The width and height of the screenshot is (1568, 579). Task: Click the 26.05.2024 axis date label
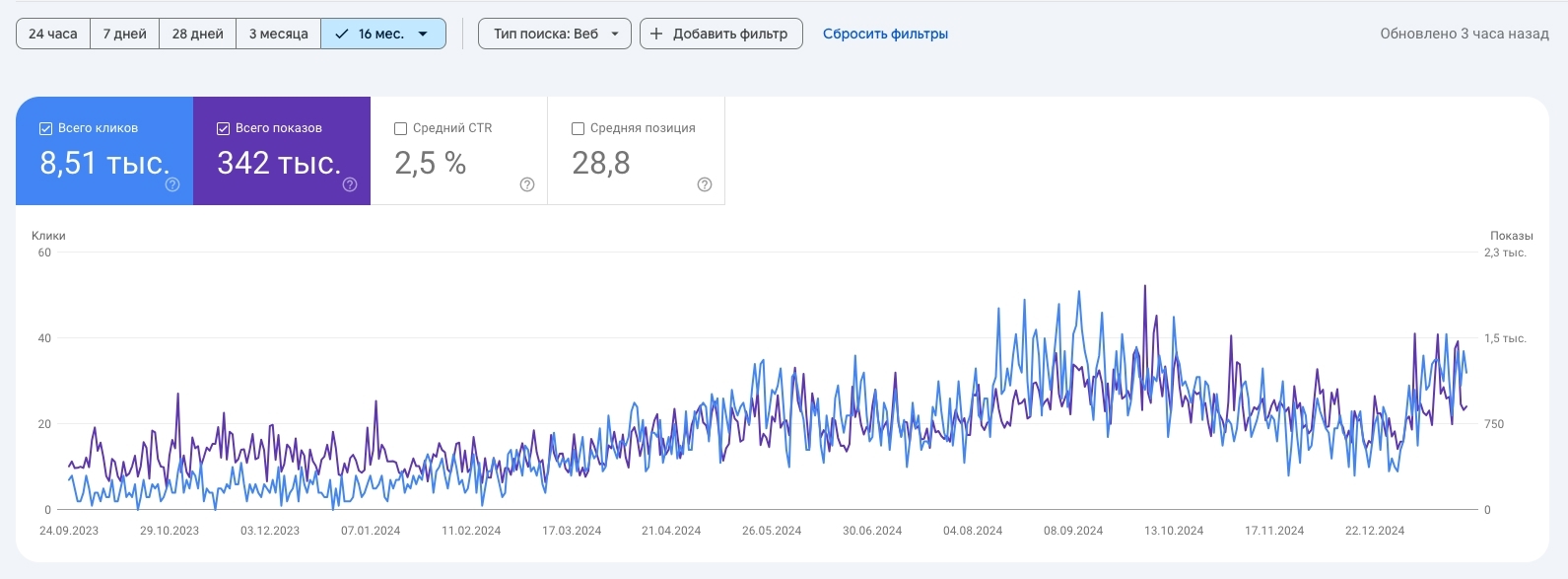(772, 531)
